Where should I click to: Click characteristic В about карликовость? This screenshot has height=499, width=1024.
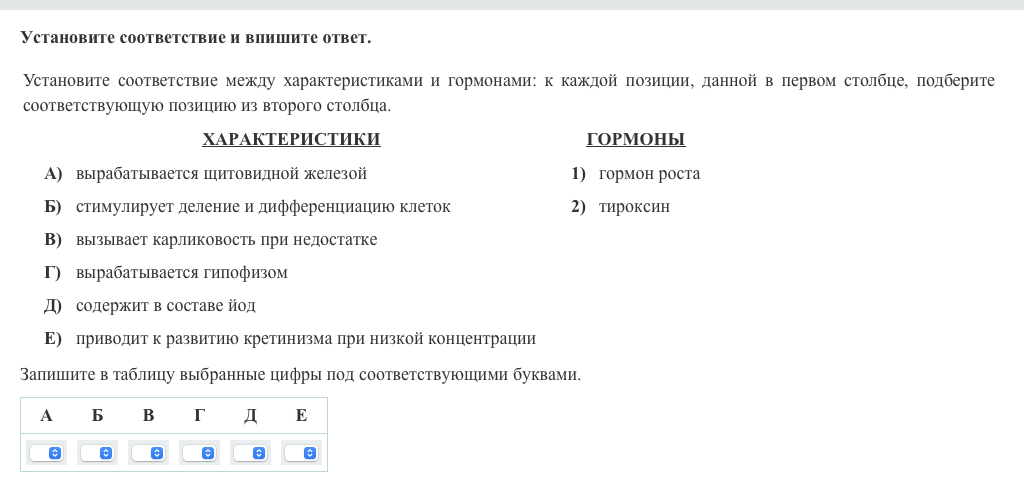[x=226, y=240]
